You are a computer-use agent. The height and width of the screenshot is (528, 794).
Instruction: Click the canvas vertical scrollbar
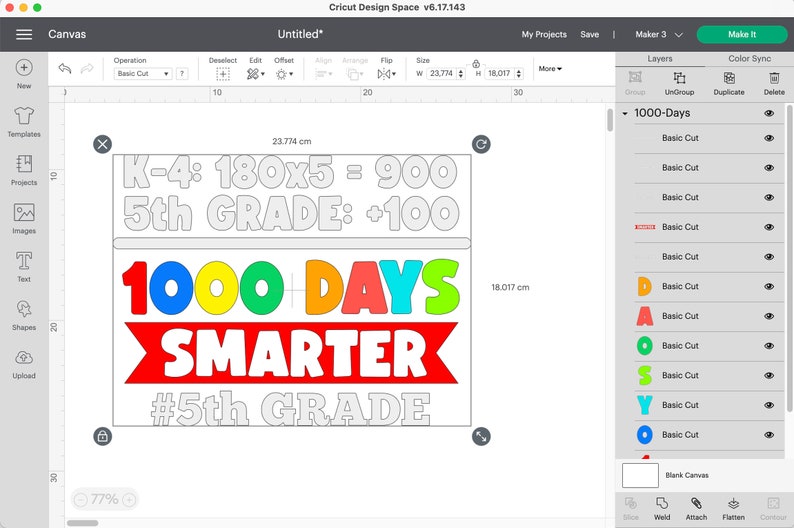point(610,120)
